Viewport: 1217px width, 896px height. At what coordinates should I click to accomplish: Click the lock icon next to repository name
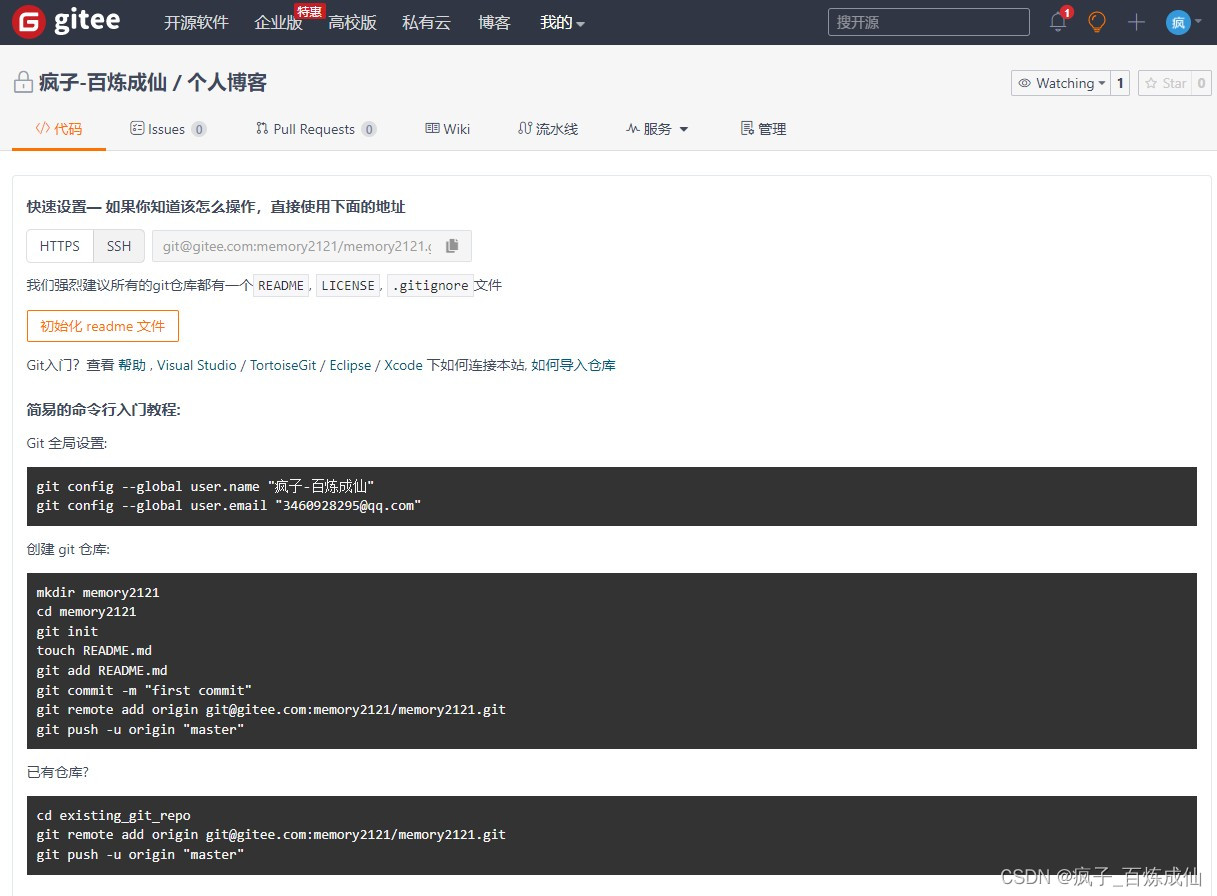pyautogui.click(x=22, y=82)
